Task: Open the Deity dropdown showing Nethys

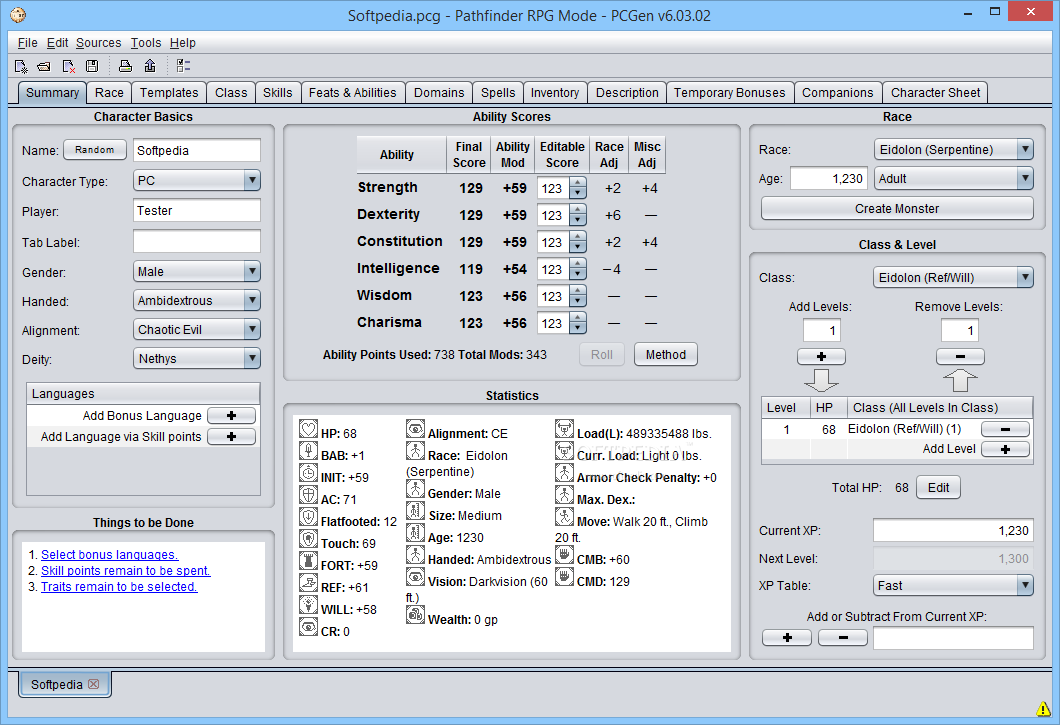Action: 197,359
